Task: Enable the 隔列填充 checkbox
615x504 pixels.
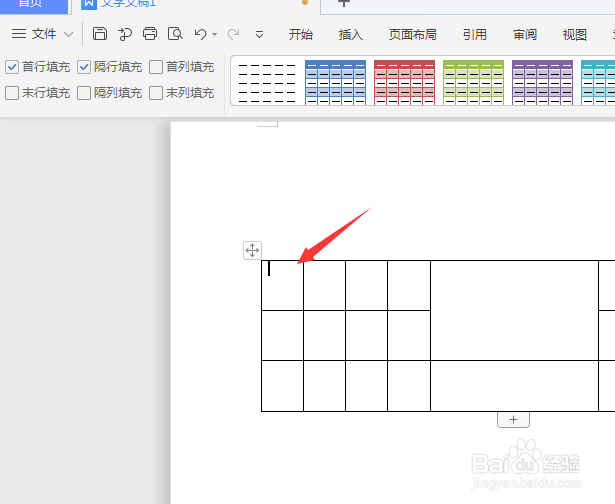Action: point(84,93)
